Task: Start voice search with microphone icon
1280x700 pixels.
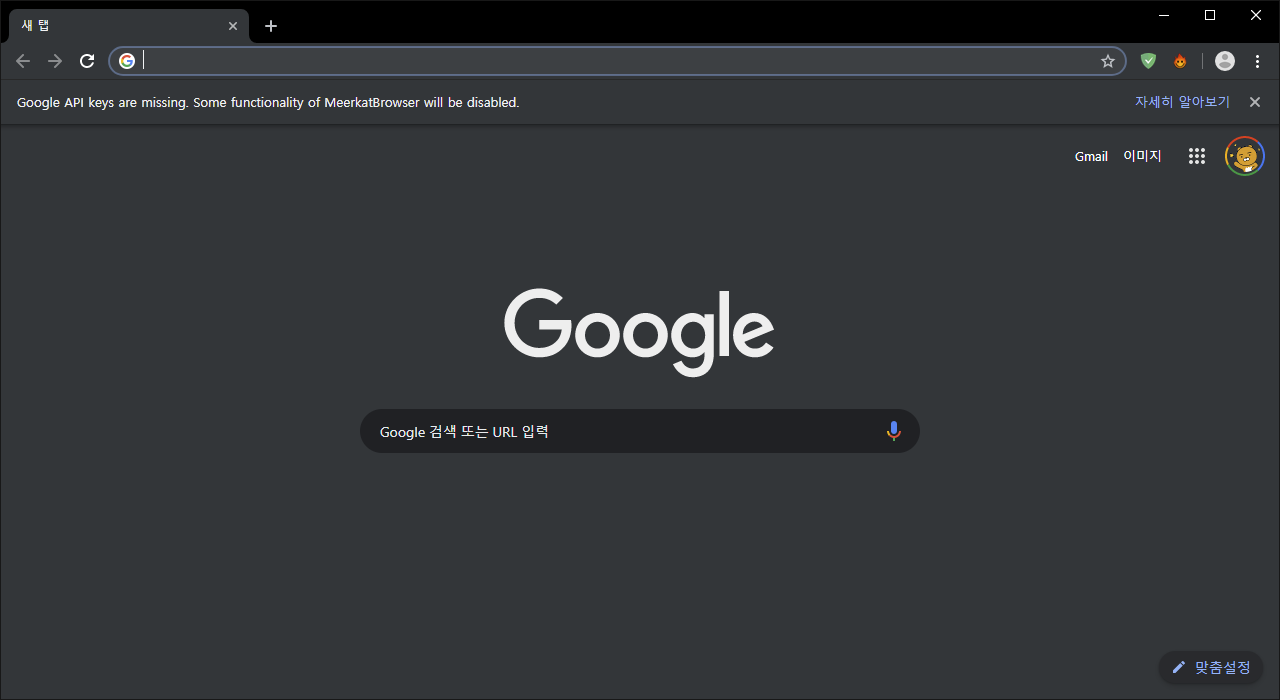Action: [x=893, y=431]
